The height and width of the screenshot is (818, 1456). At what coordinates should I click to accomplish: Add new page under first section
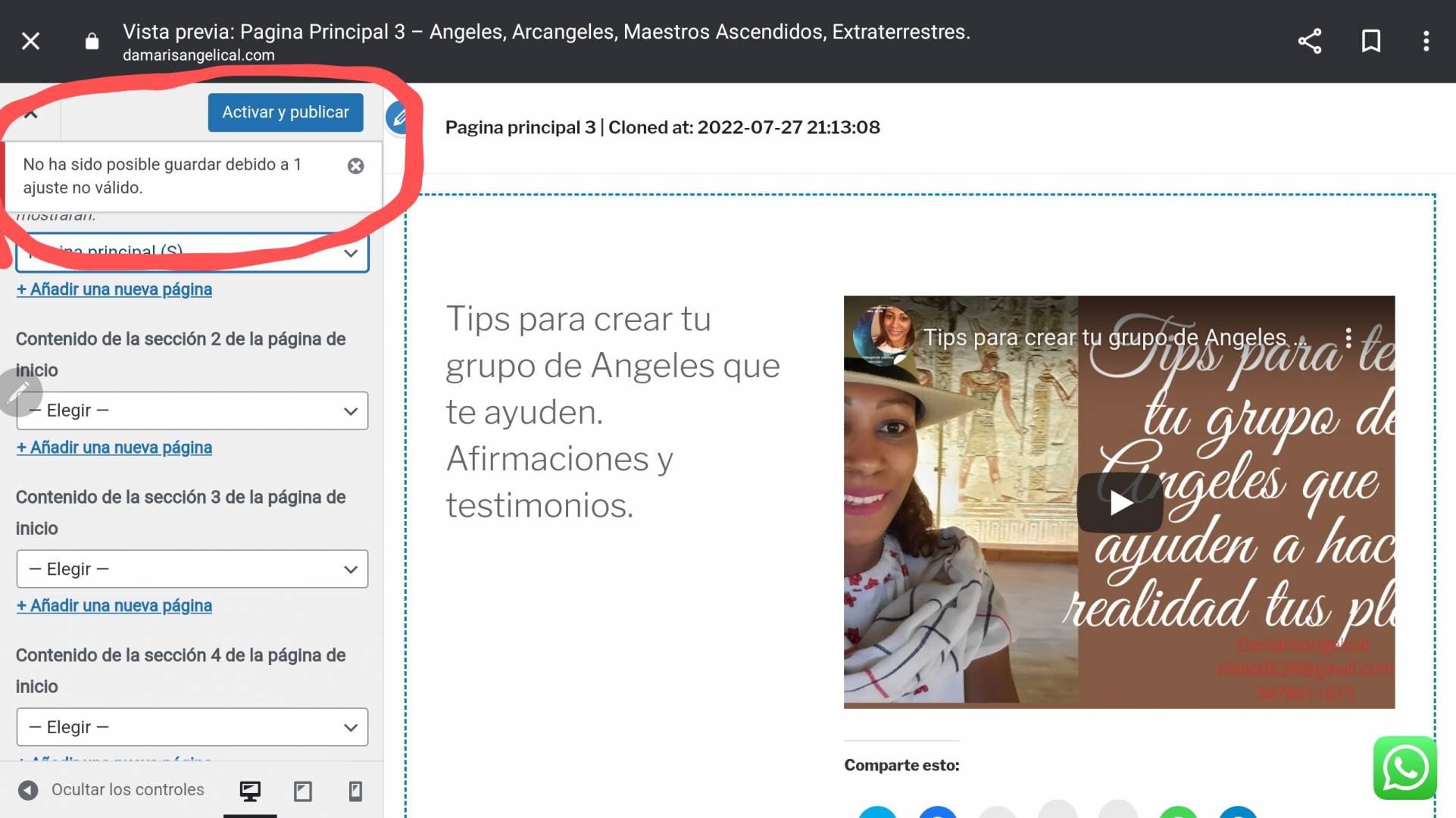coord(114,289)
